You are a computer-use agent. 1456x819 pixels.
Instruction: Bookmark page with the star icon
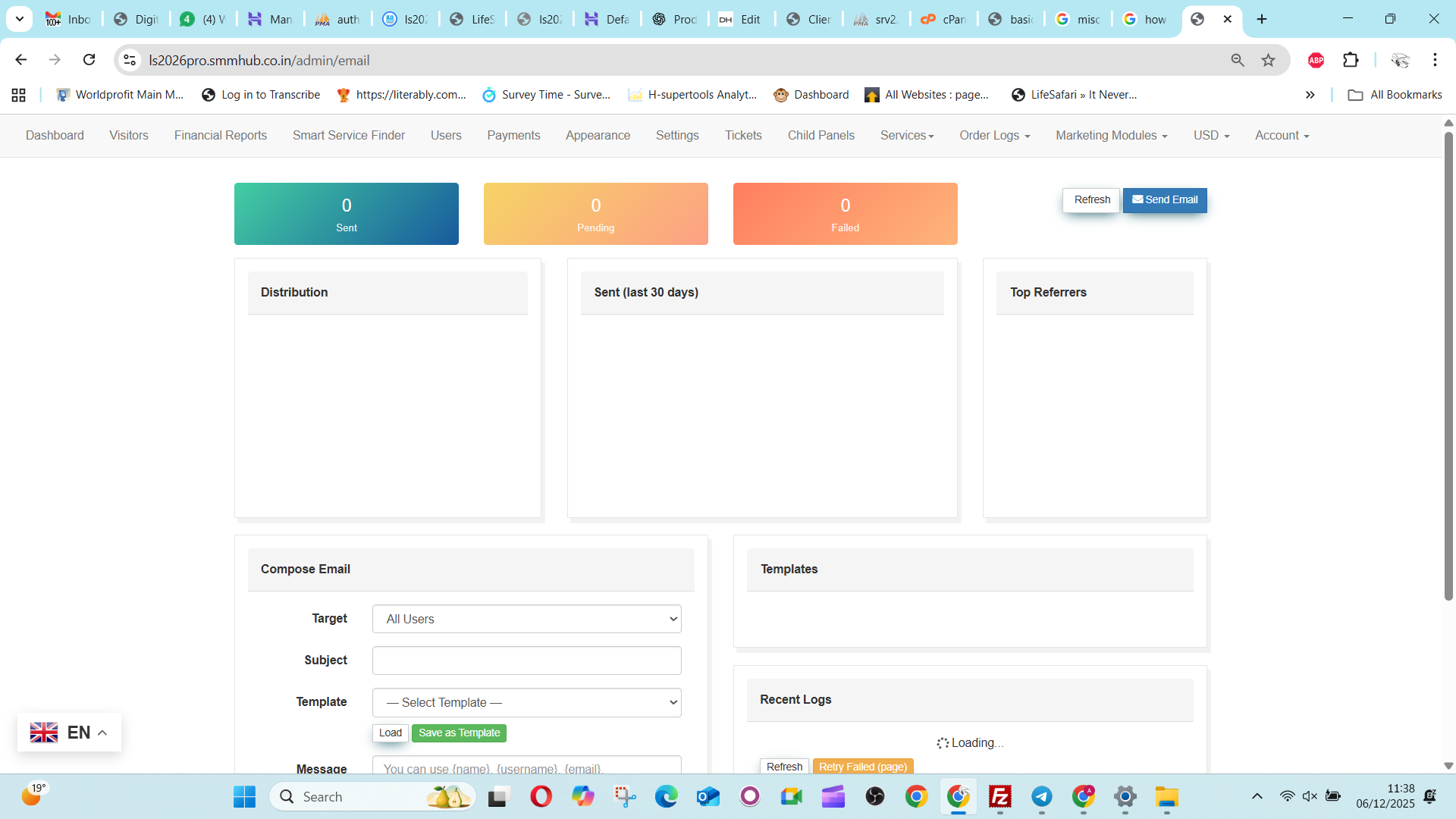(x=1268, y=60)
